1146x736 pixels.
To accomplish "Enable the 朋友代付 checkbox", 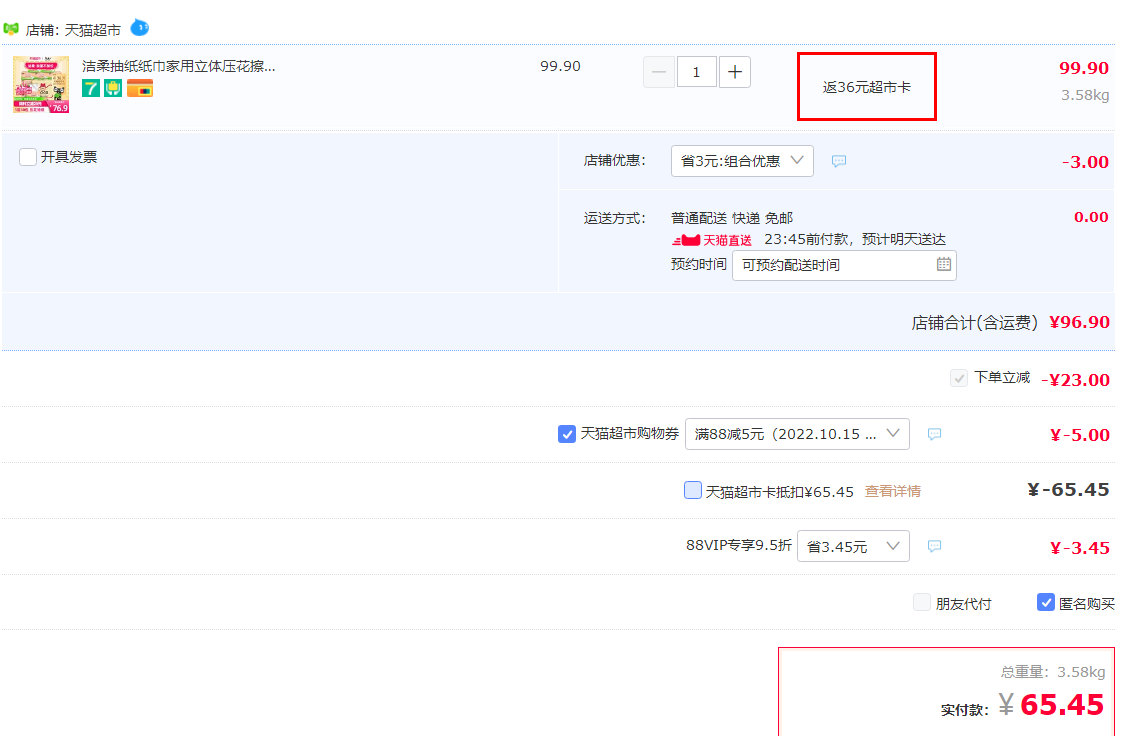I will tap(922, 602).
